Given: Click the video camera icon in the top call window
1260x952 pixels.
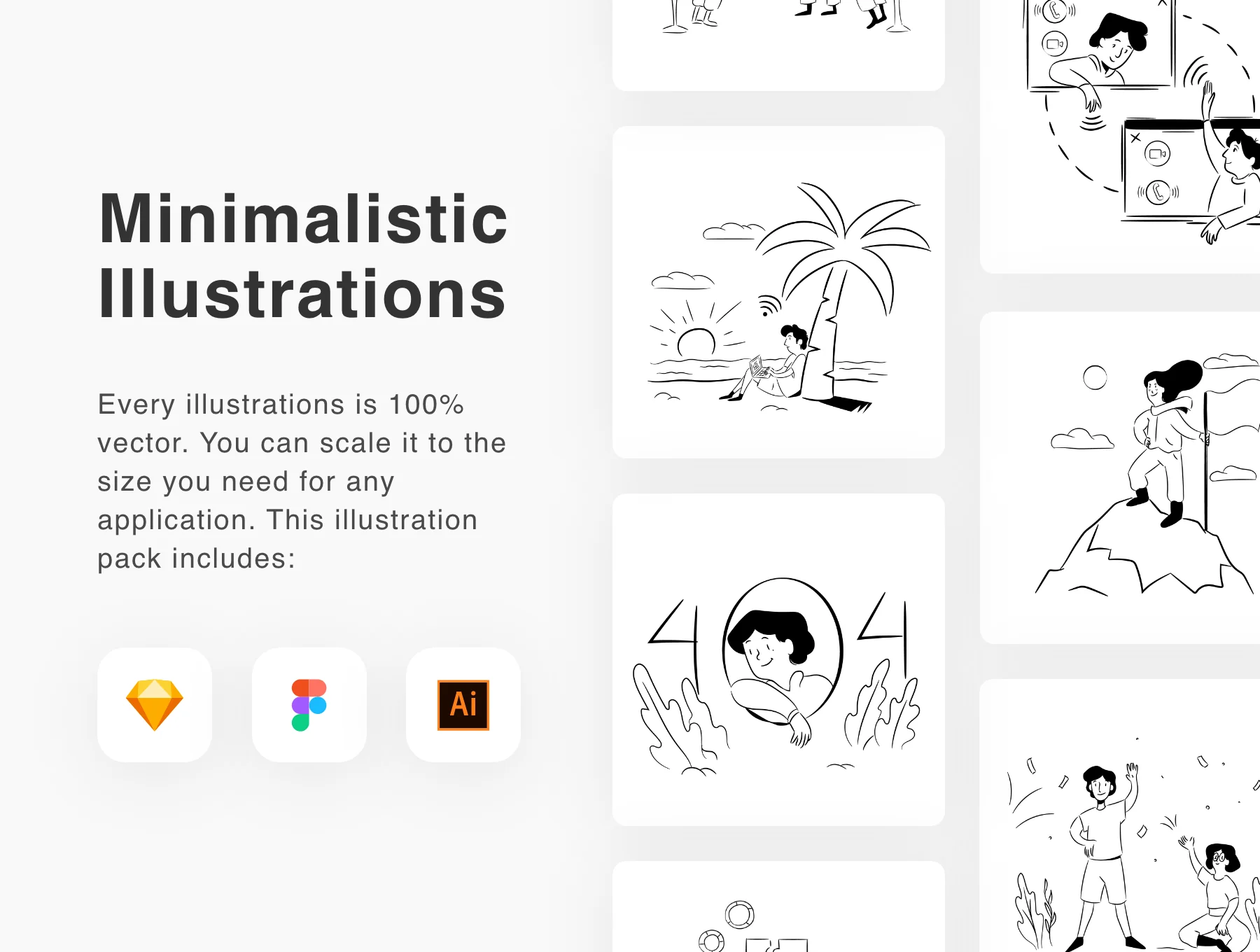Looking at the screenshot, I should (1055, 44).
